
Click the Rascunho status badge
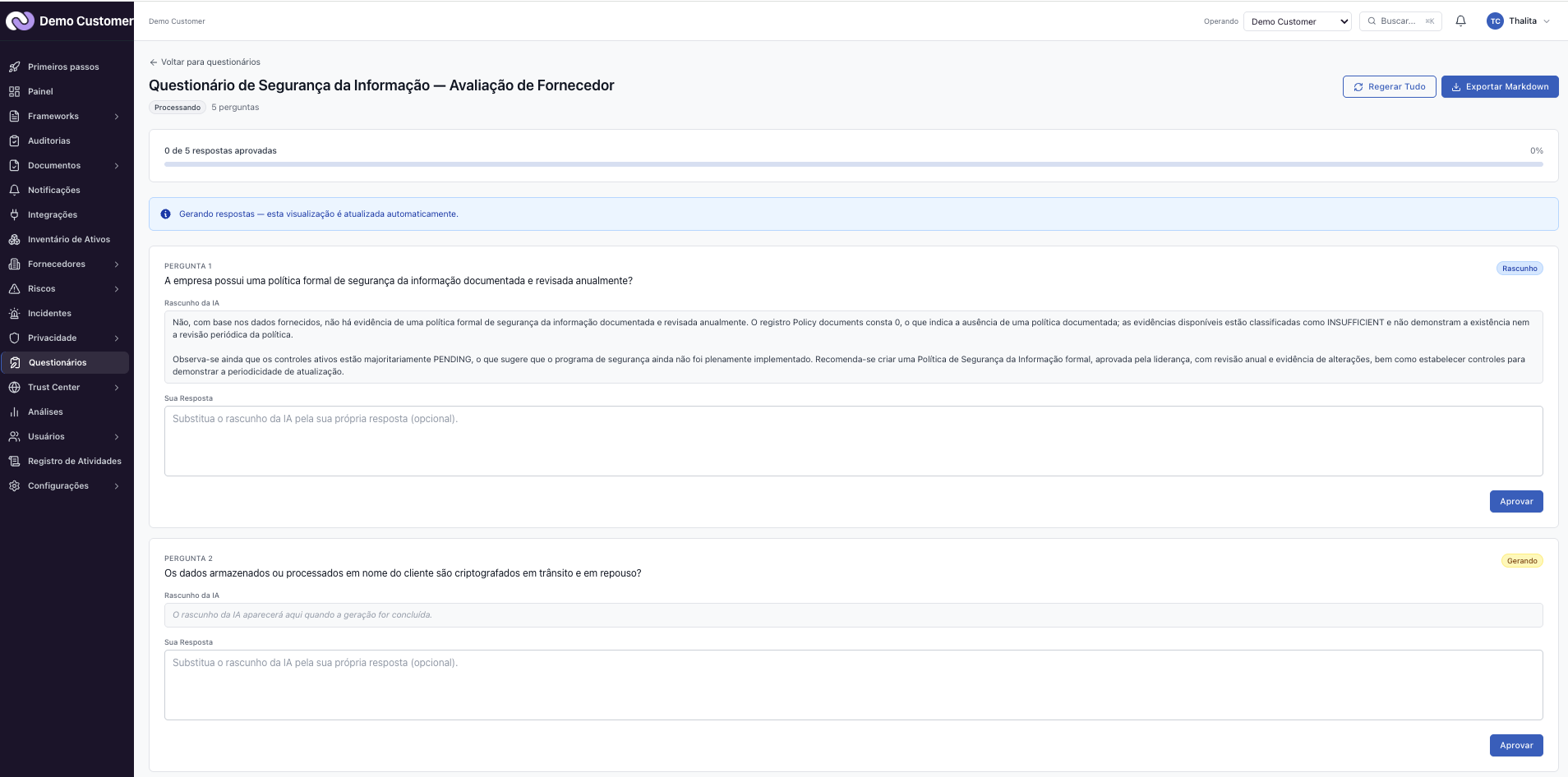click(1520, 269)
